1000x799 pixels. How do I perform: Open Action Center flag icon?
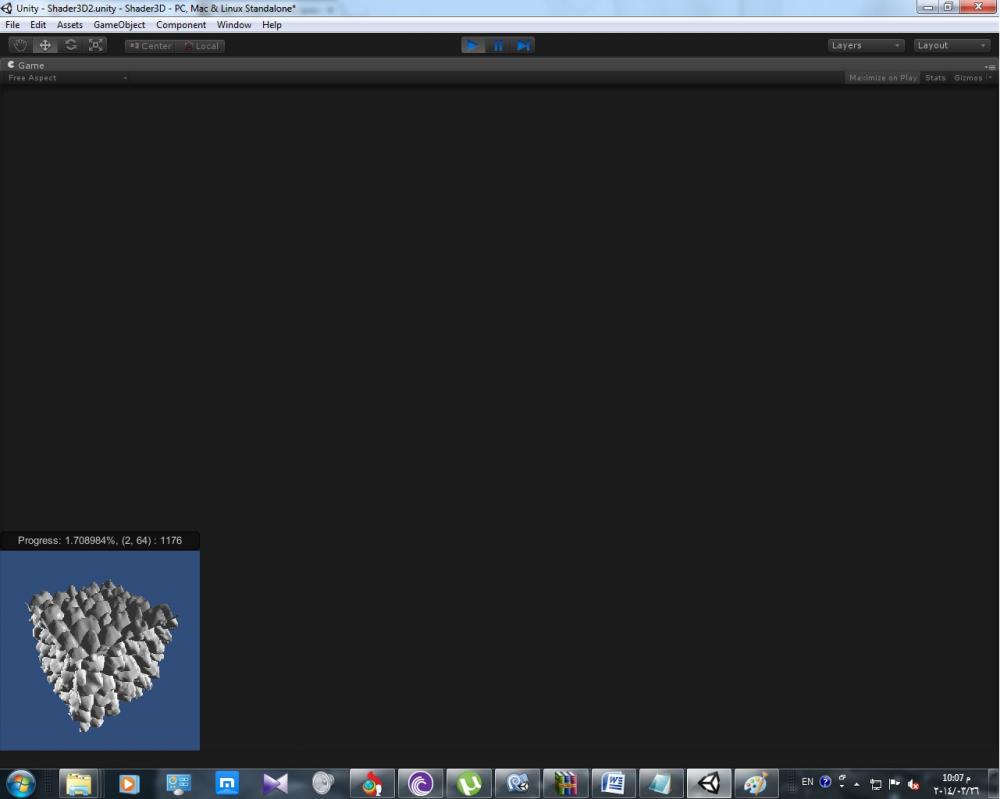(894, 784)
